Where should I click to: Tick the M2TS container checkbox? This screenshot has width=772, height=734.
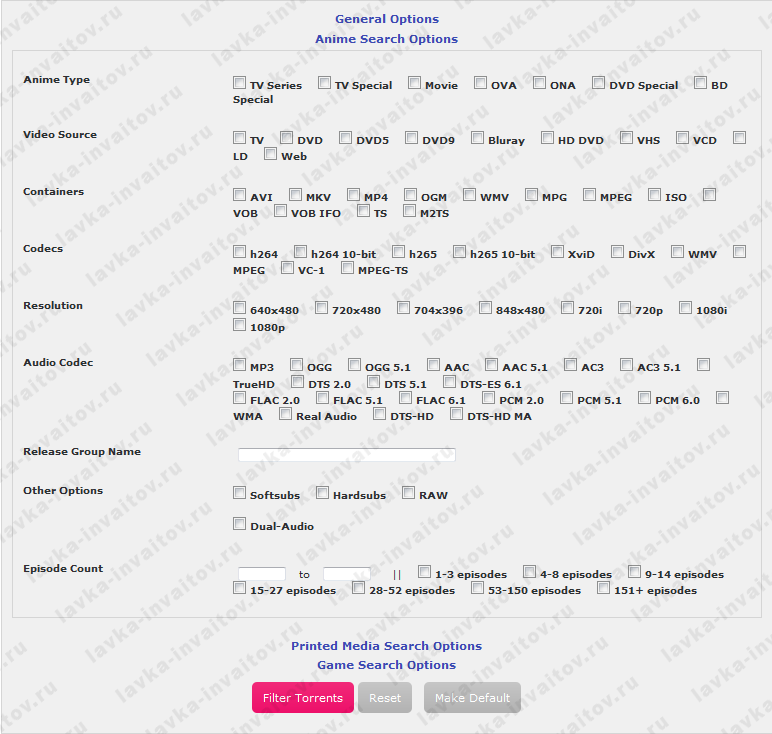pos(410,211)
